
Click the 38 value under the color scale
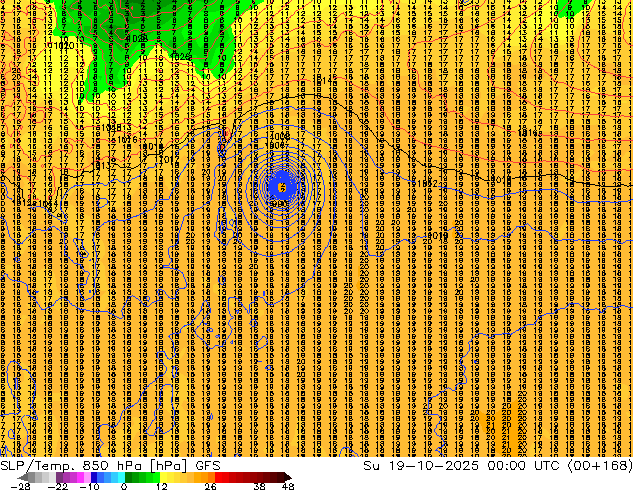click(x=259, y=486)
